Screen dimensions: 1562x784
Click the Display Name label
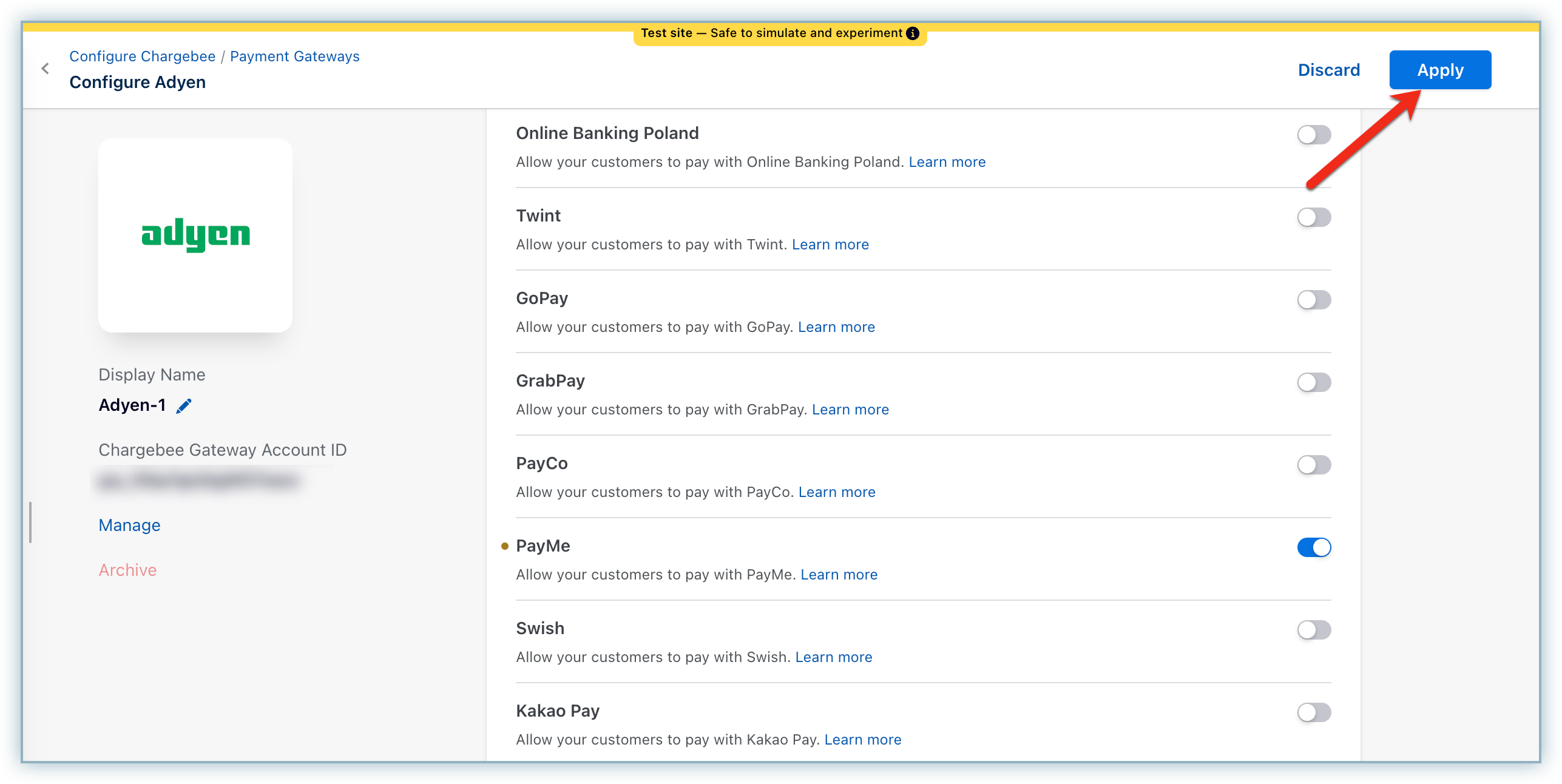click(x=152, y=375)
